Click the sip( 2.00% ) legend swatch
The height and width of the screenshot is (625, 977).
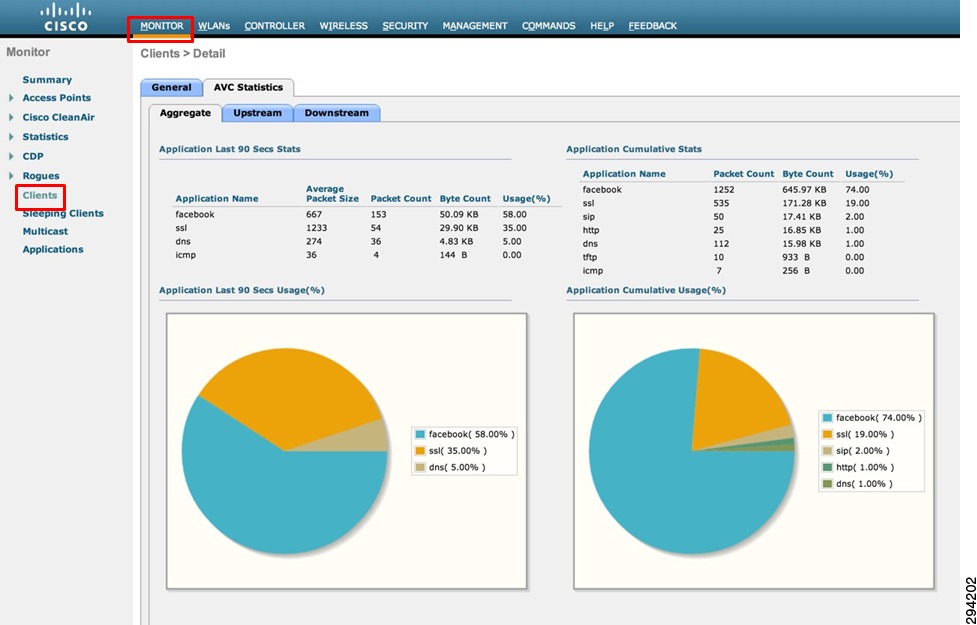click(x=827, y=451)
